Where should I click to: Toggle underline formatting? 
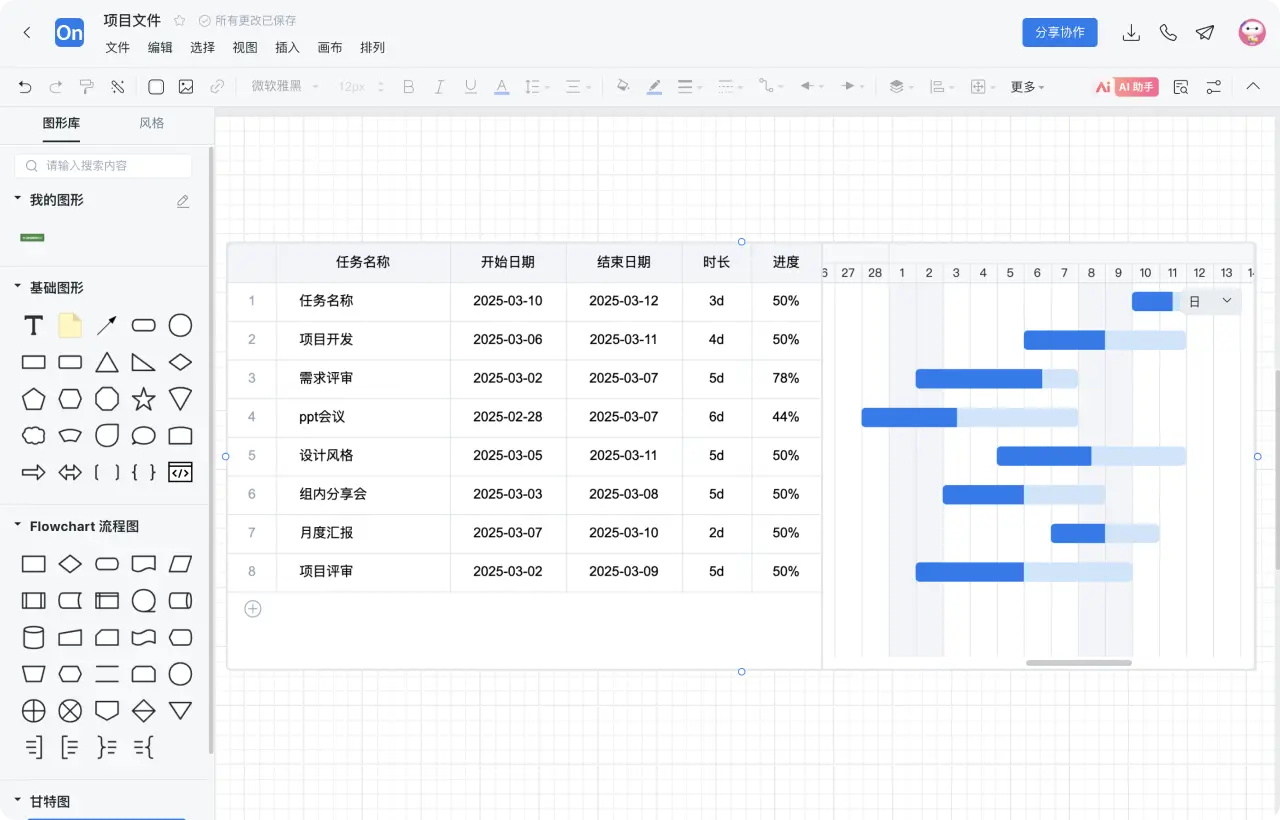tap(470, 87)
